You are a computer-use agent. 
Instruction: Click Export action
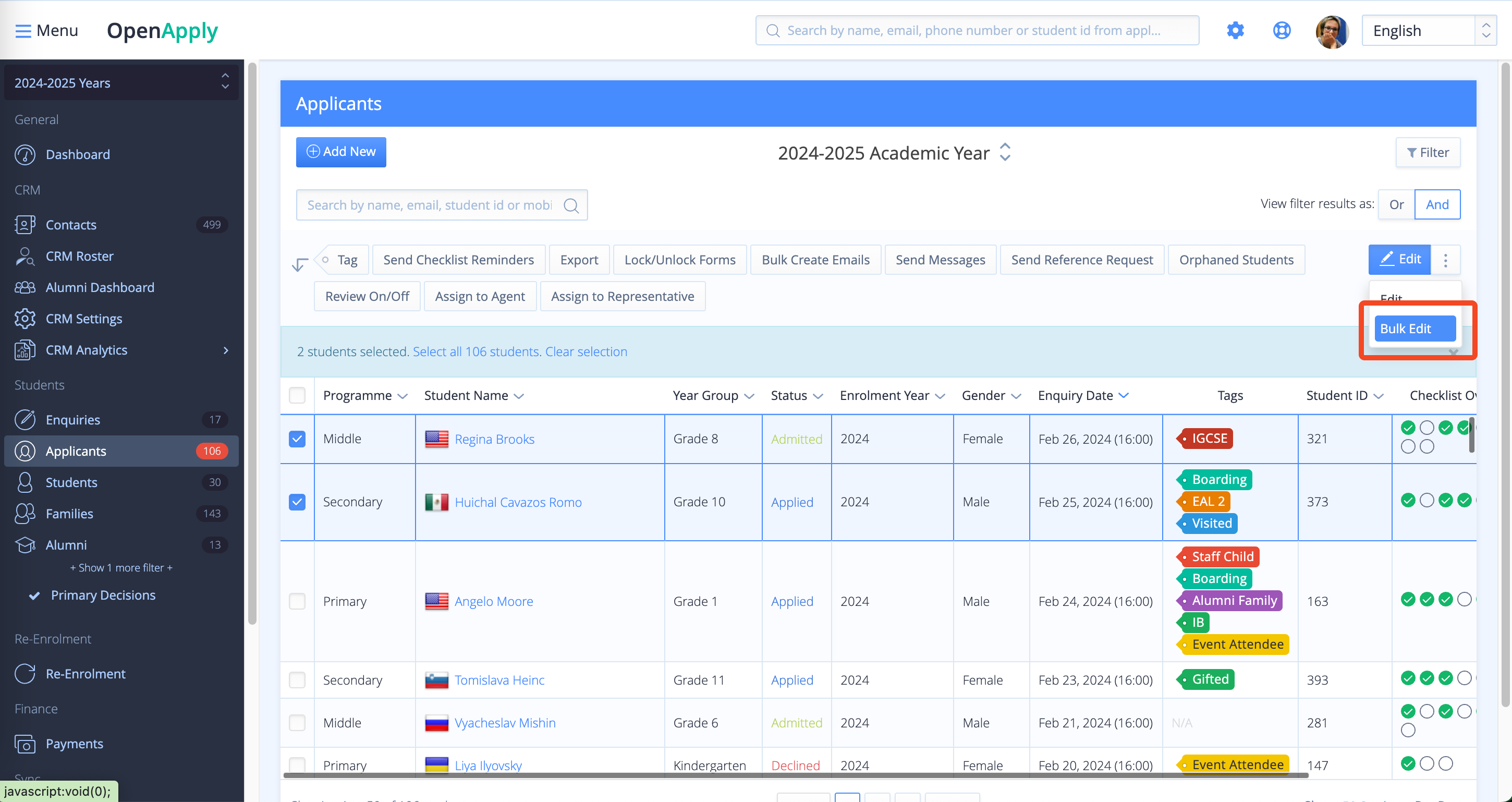[579, 260]
